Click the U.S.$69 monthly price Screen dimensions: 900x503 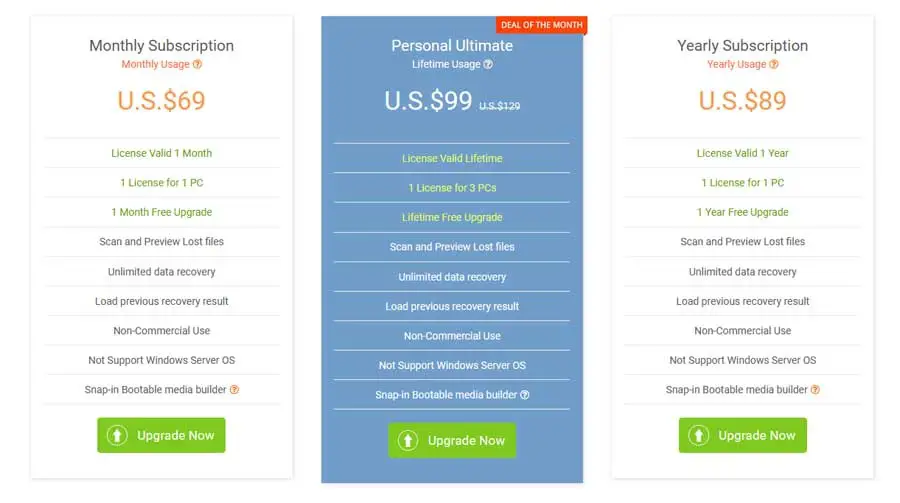coord(161,100)
